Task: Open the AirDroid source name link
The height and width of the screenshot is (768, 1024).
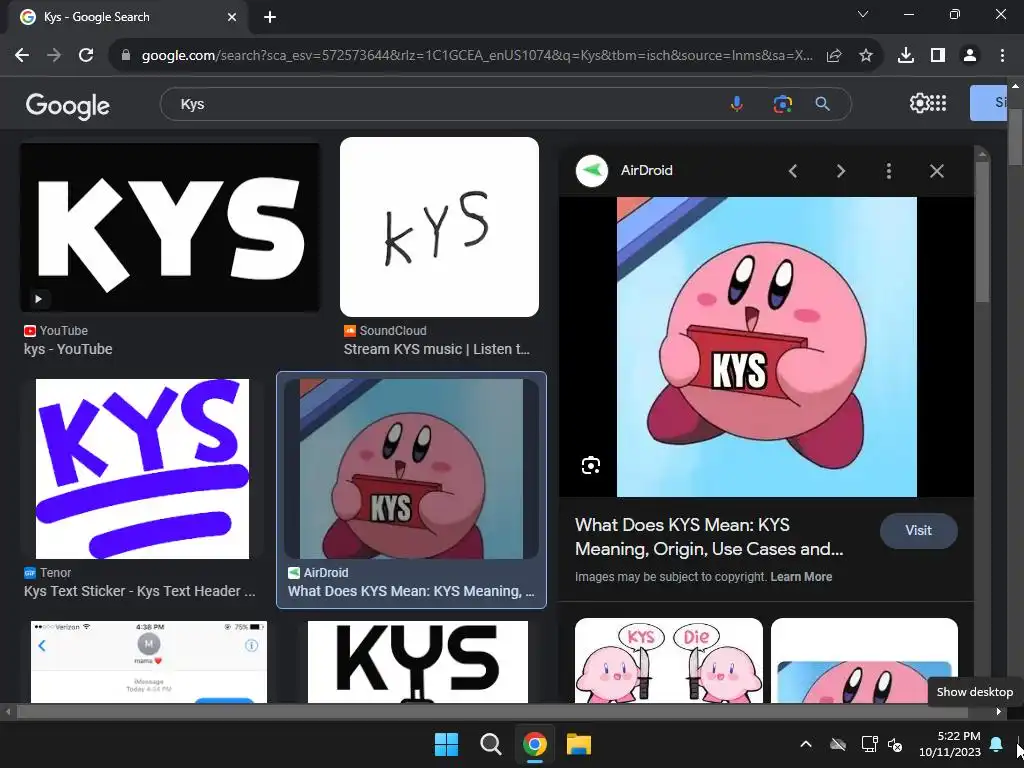Action: (x=647, y=170)
